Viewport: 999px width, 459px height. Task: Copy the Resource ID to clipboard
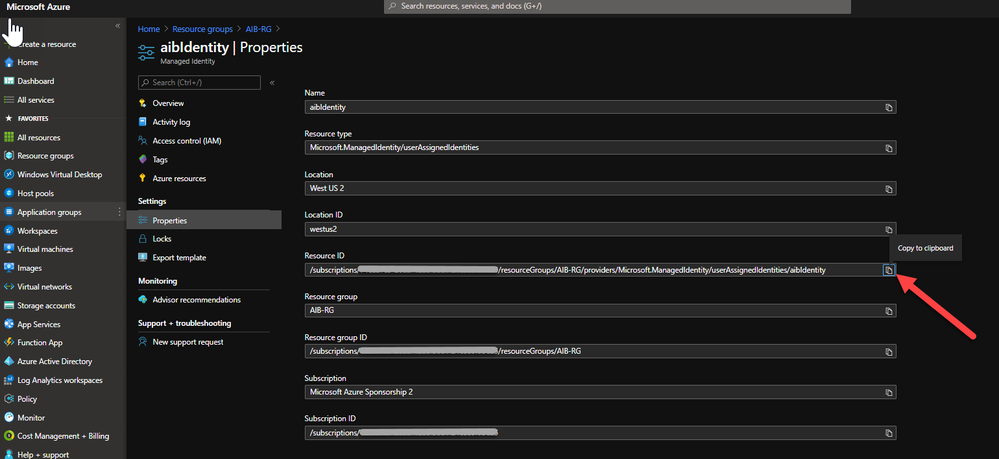pyautogui.click(x=889, y=270)
